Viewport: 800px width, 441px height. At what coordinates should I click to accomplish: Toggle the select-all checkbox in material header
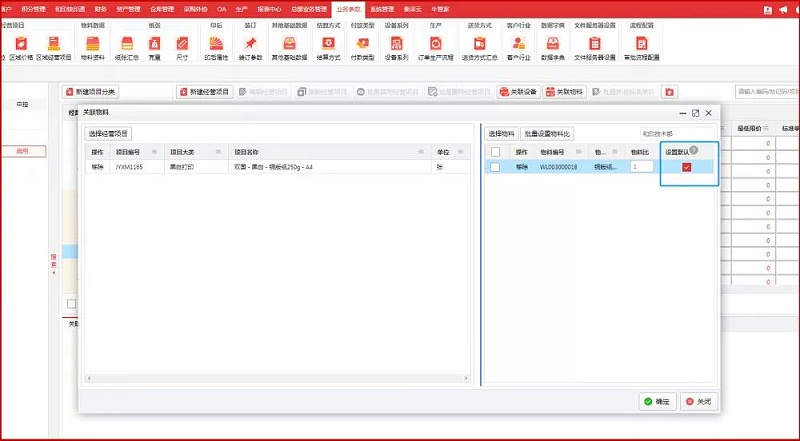[495, 151]
